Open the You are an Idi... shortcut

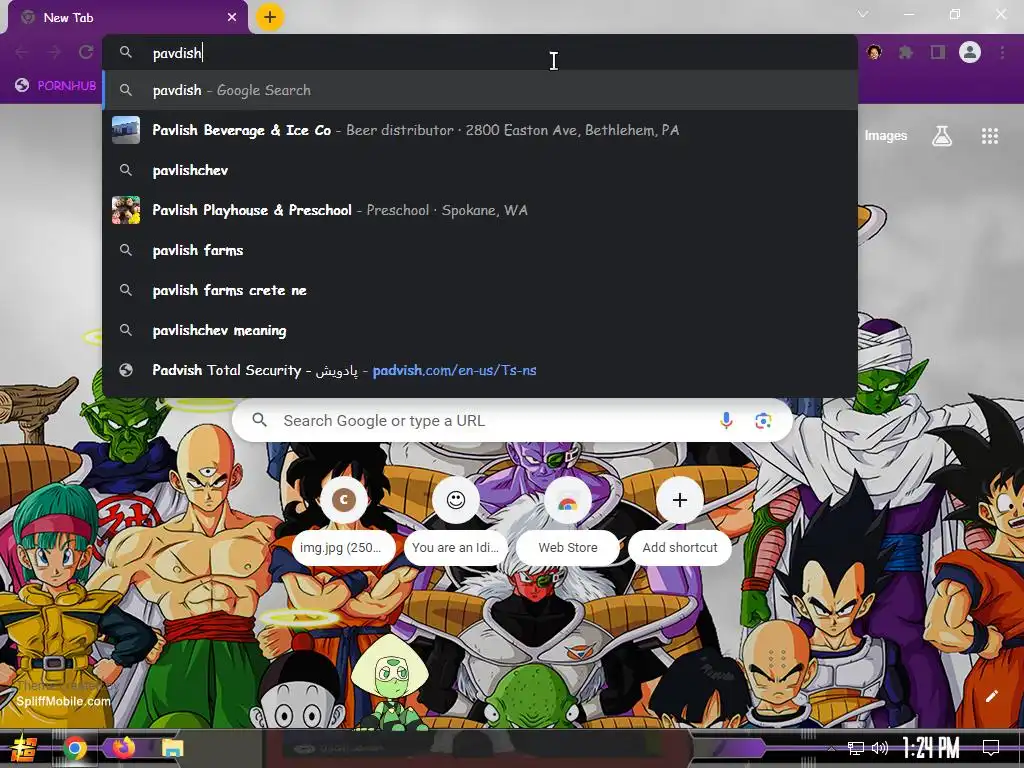pos(455,522)
